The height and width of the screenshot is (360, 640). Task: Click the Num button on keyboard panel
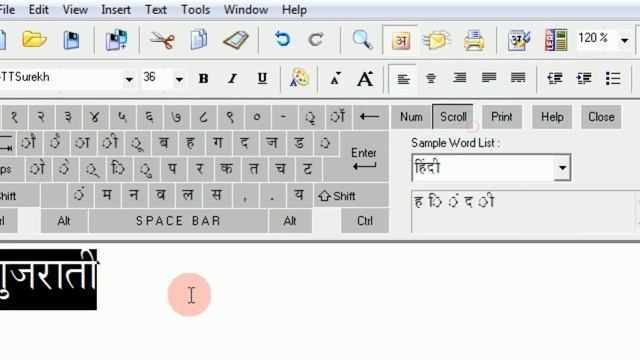pyautogui.click(x=411, y=117)
